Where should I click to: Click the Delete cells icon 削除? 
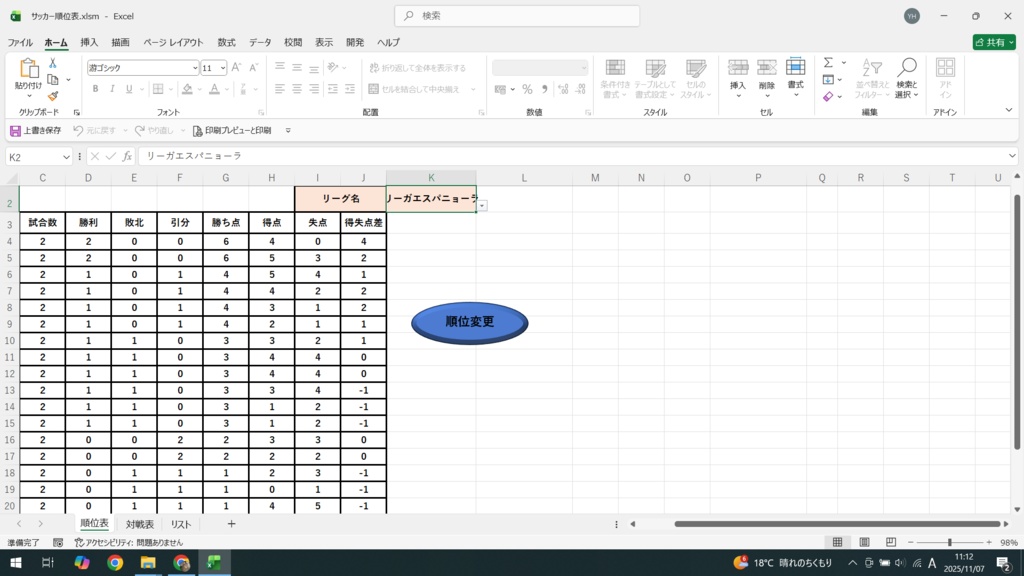pyautogui.click(x=767, y=67)
